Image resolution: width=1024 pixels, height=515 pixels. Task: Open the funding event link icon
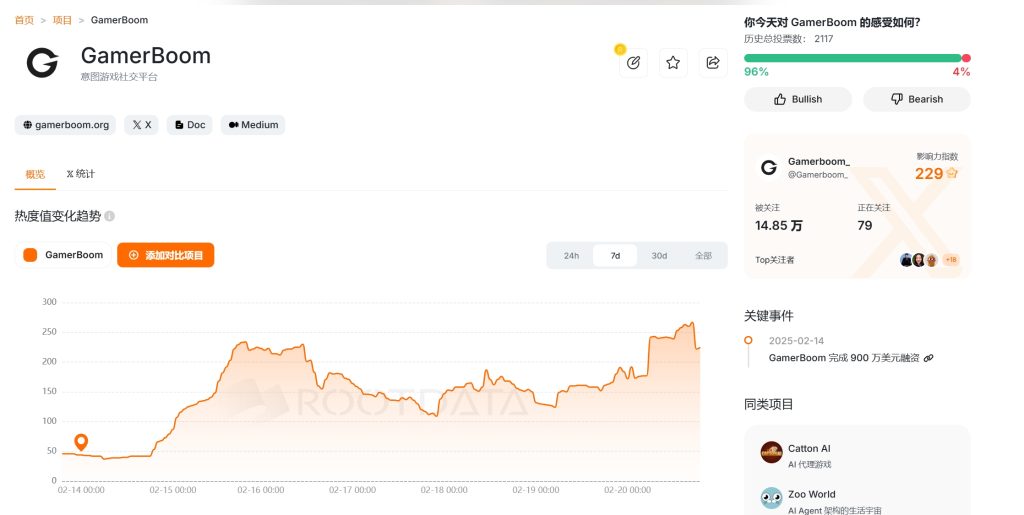pos(929,358)
